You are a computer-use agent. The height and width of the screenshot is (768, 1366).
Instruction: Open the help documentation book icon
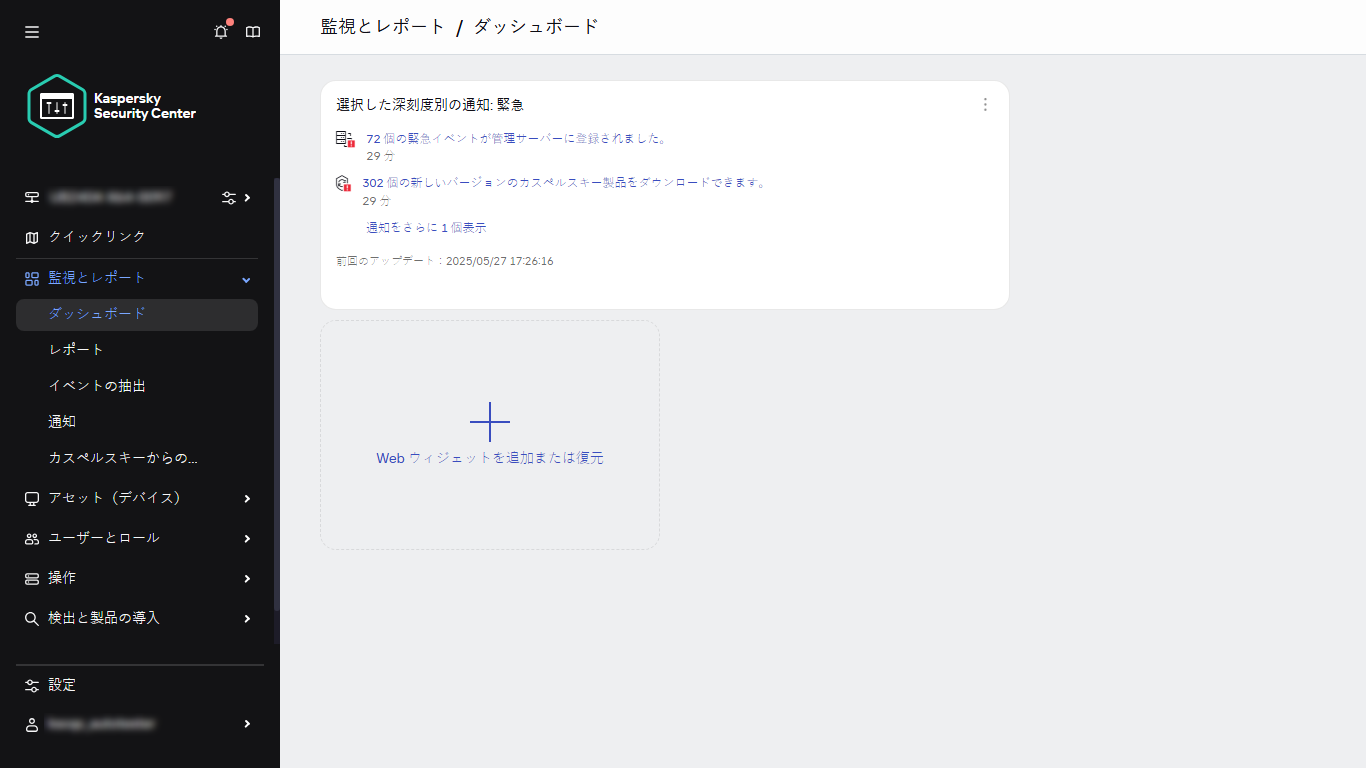coord(253,31)
